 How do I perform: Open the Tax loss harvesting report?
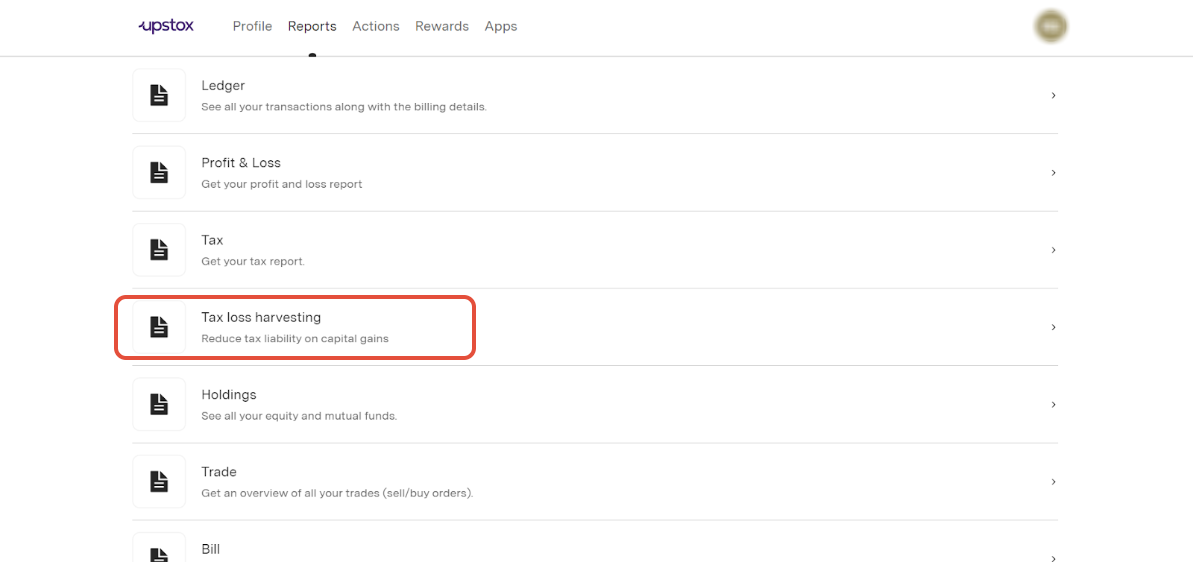click(261, 317)
